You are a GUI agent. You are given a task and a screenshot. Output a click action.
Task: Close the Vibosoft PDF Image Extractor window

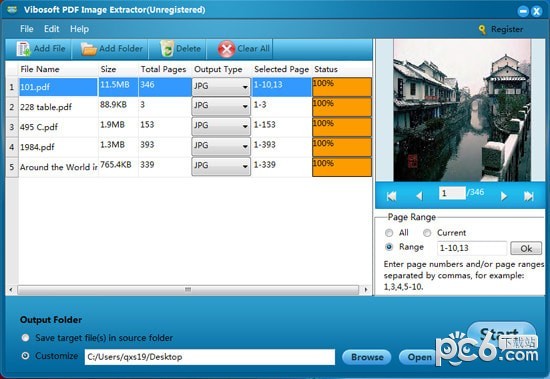(x=536, y=11)
